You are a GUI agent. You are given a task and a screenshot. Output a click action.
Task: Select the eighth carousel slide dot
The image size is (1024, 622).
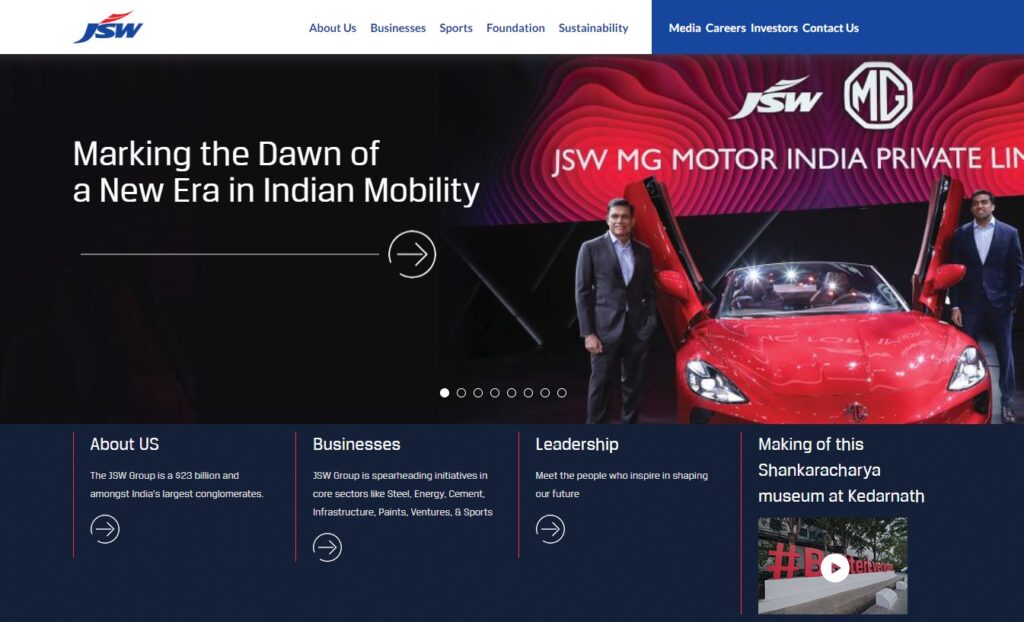tap(562, 393)
